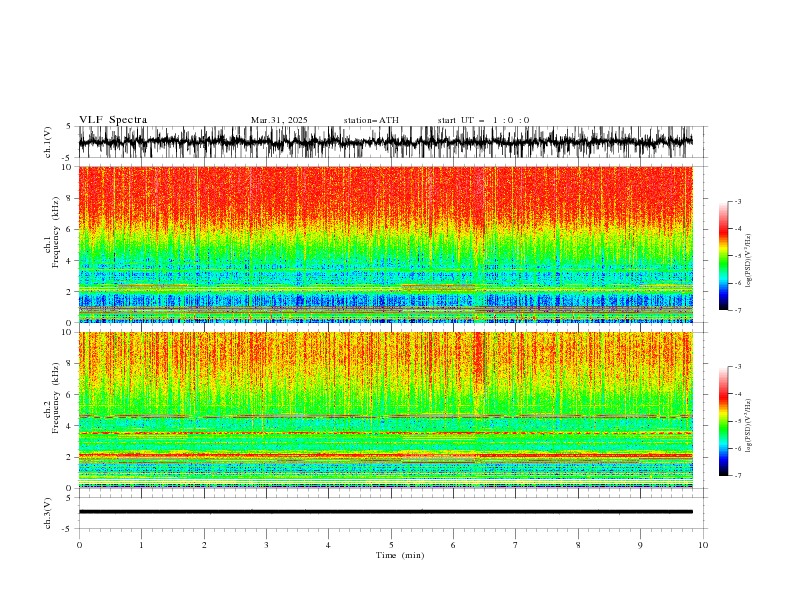Click the "ch.2 Frequency (kHz)" axis label
The image size is (792, 612).
click(x=52, y=398)
